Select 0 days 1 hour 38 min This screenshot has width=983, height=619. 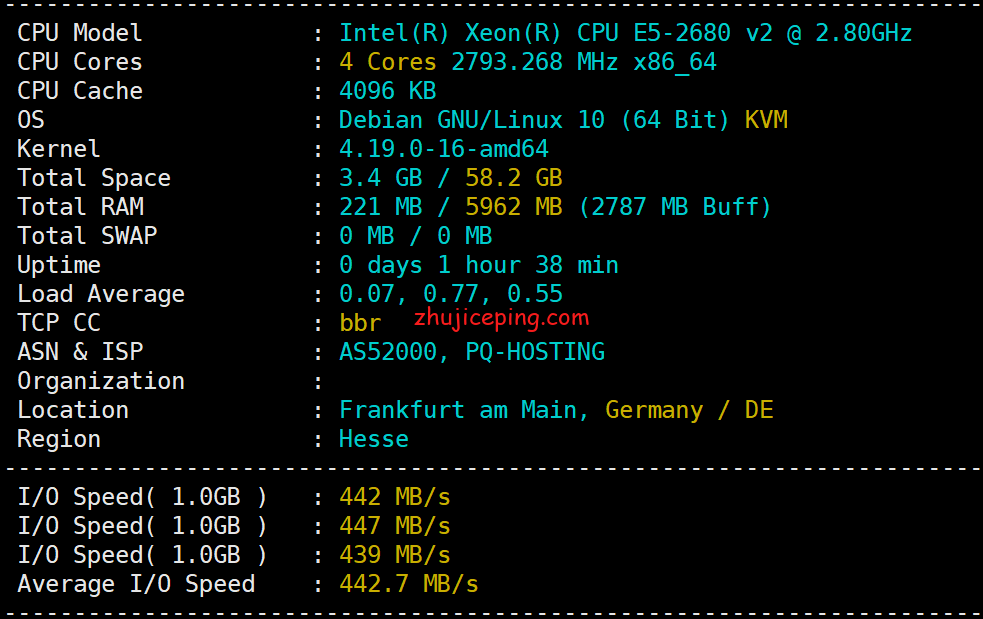tap(479, 265)
